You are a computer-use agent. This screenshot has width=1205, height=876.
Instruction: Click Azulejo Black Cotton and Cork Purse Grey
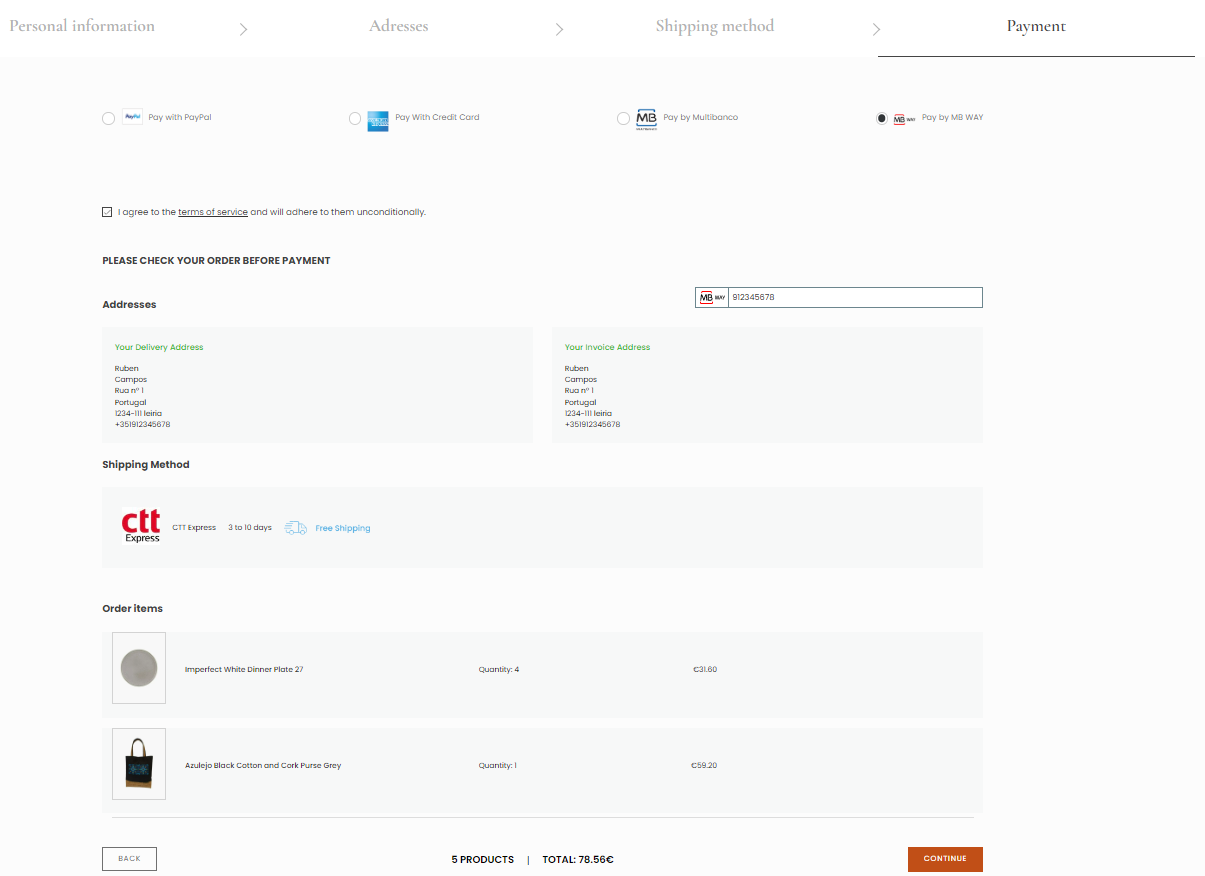pyautogui.click(x=263, y=766)
